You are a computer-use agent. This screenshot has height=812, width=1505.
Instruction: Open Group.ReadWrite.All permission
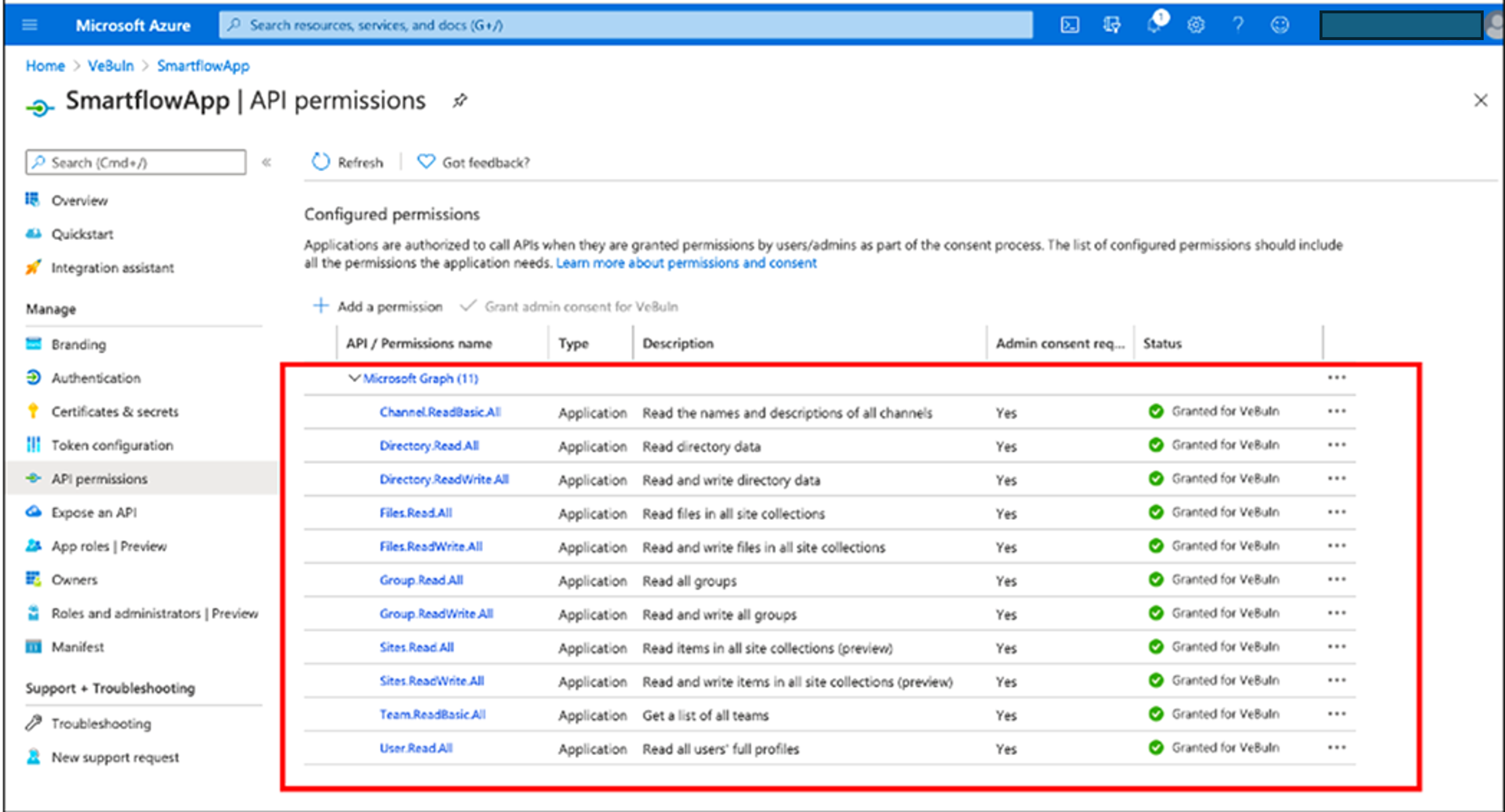pos(437,614)
